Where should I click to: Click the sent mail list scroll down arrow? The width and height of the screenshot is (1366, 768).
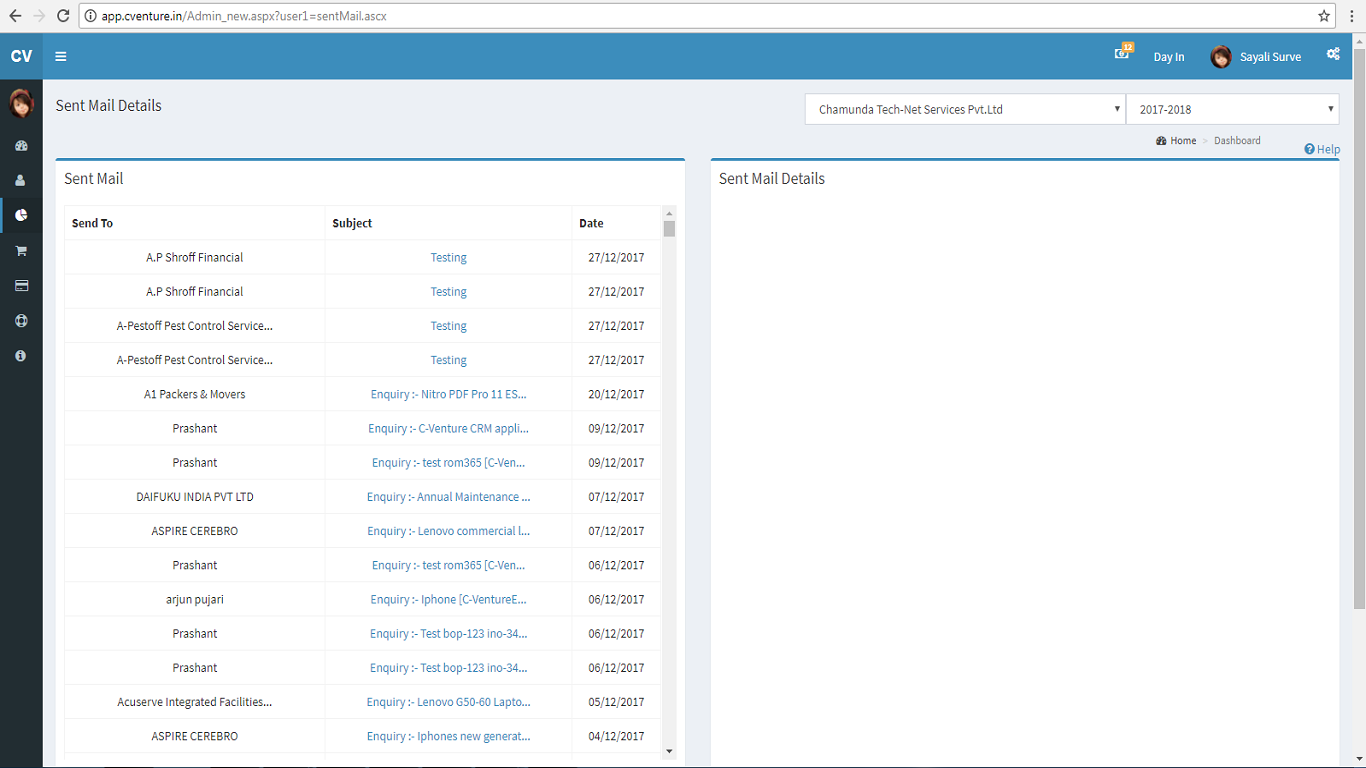click(669, 752)
